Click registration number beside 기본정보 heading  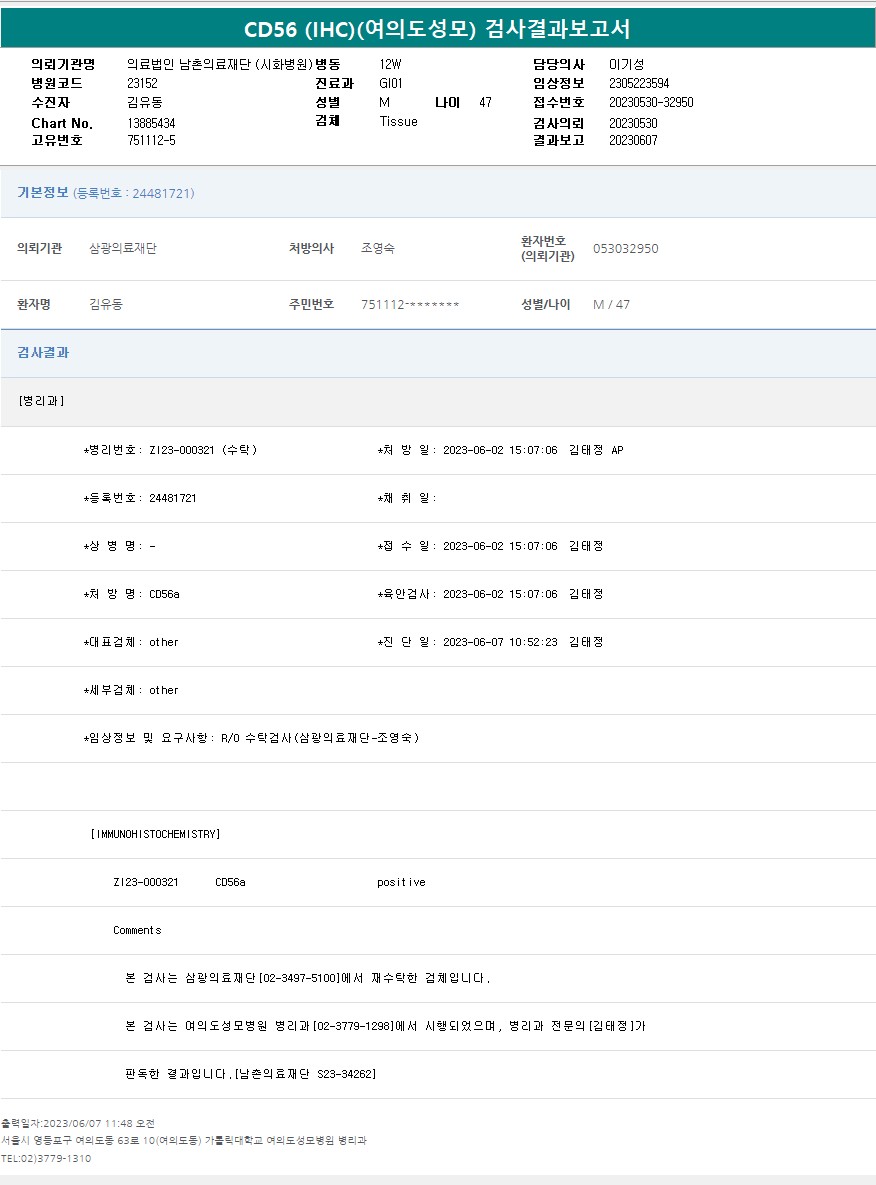coord(134,194)
